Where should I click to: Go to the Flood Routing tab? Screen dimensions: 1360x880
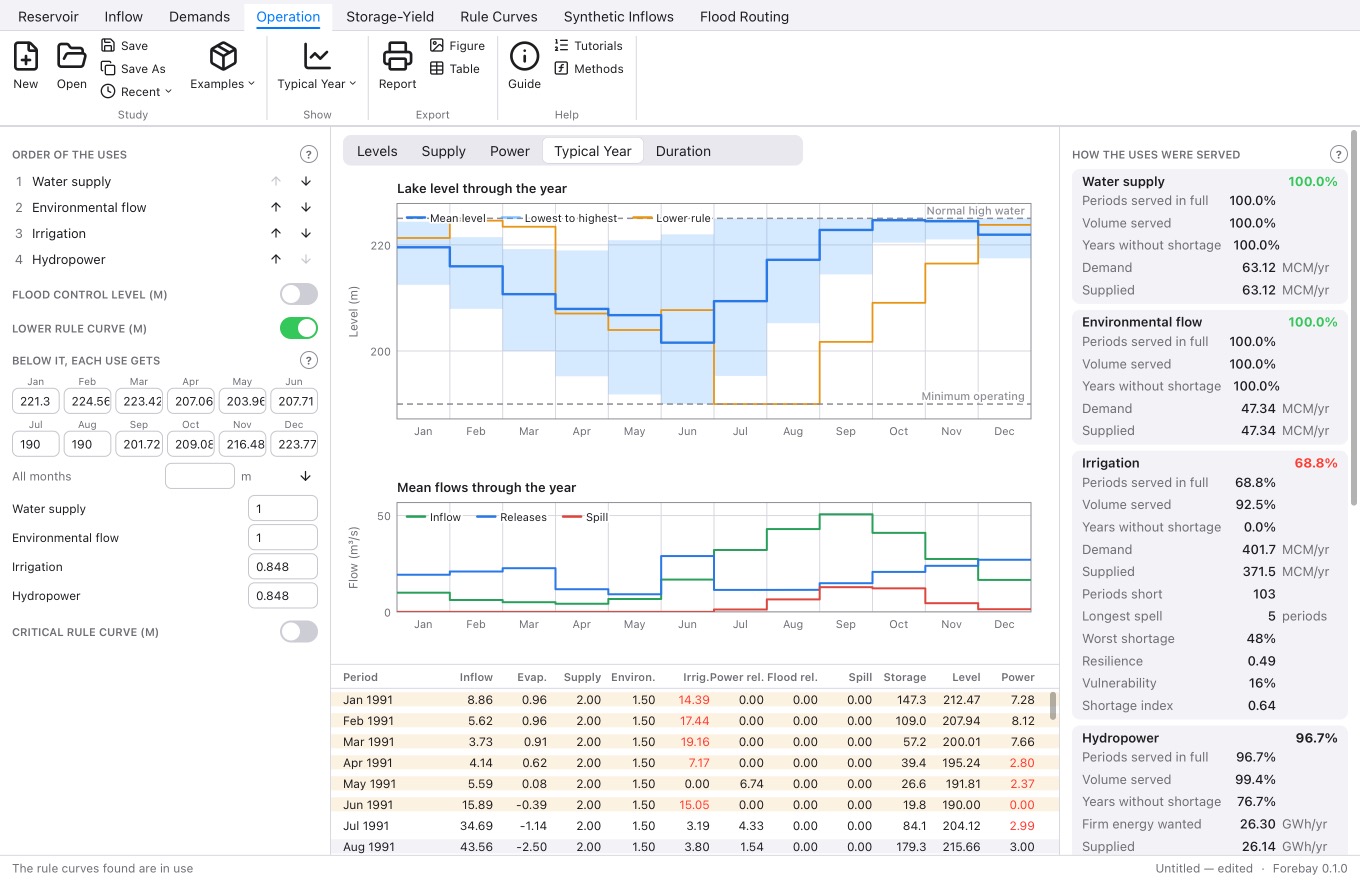tap(744, 17)
